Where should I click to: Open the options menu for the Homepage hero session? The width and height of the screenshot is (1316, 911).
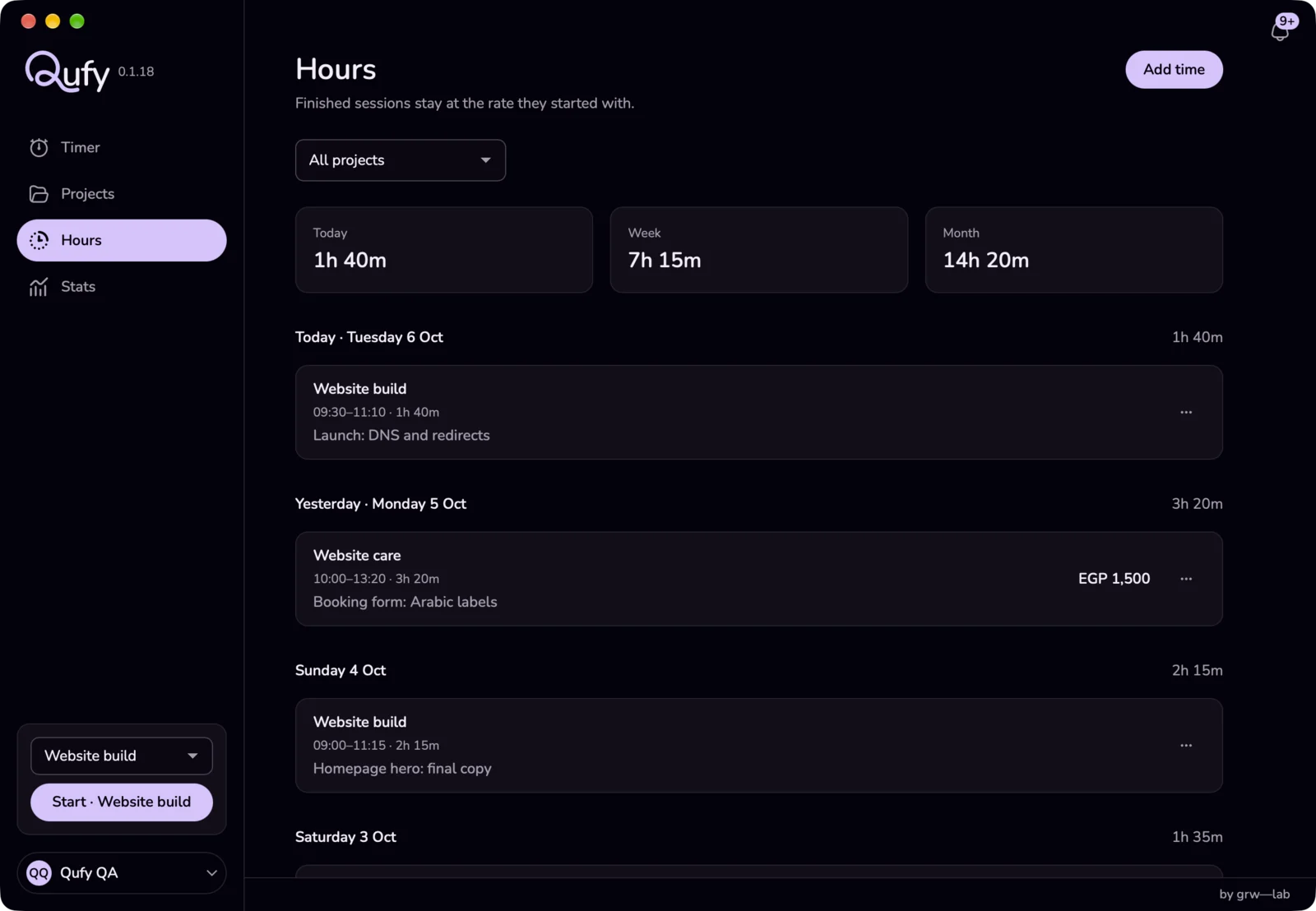click(1186, 746)
